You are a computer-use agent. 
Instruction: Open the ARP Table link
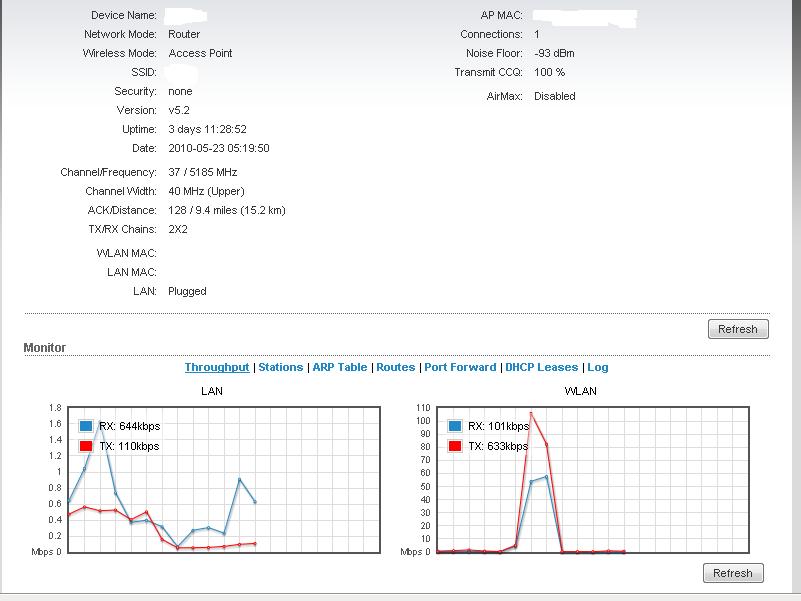click(340, 367)
